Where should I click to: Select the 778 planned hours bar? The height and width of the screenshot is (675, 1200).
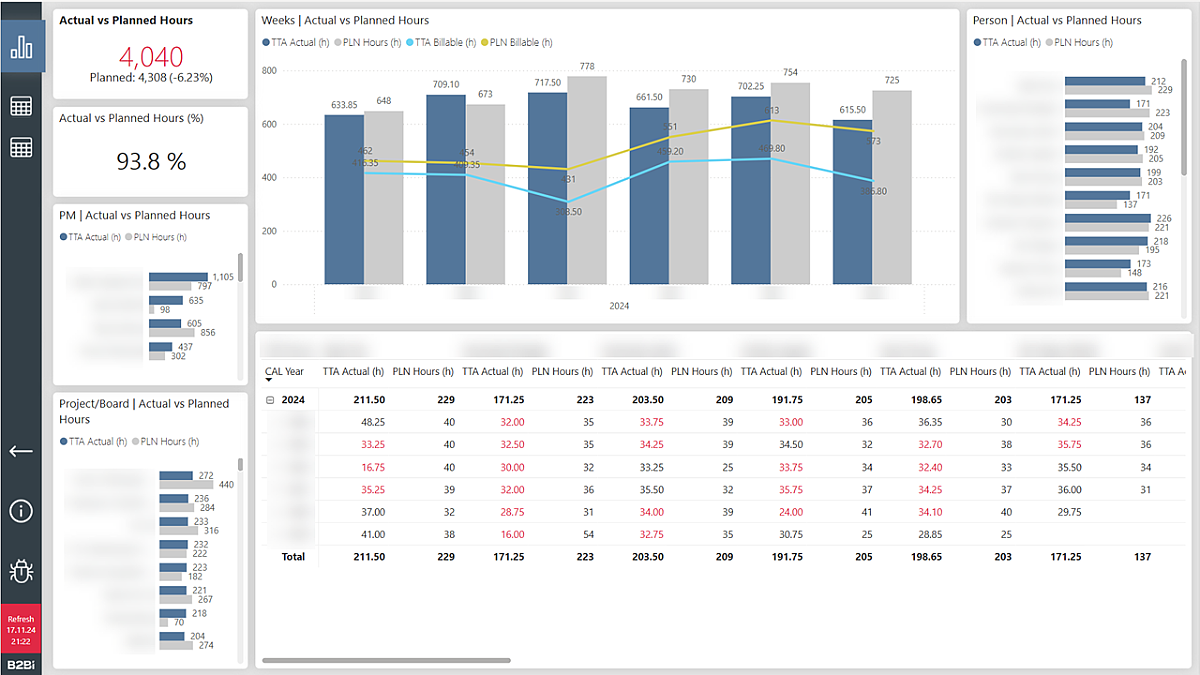586,180
